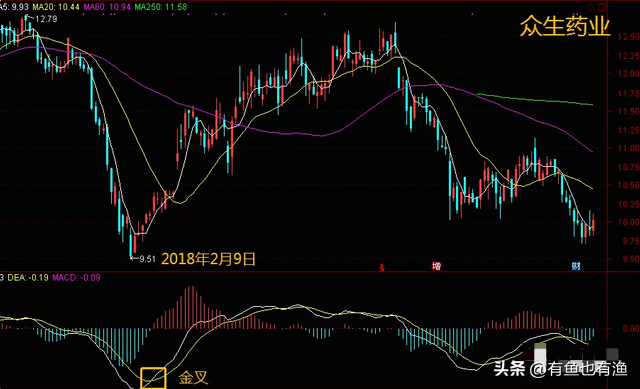640x389 pixels.
Task: Open the 增 event marker
Action: click(x=436, y=266)
